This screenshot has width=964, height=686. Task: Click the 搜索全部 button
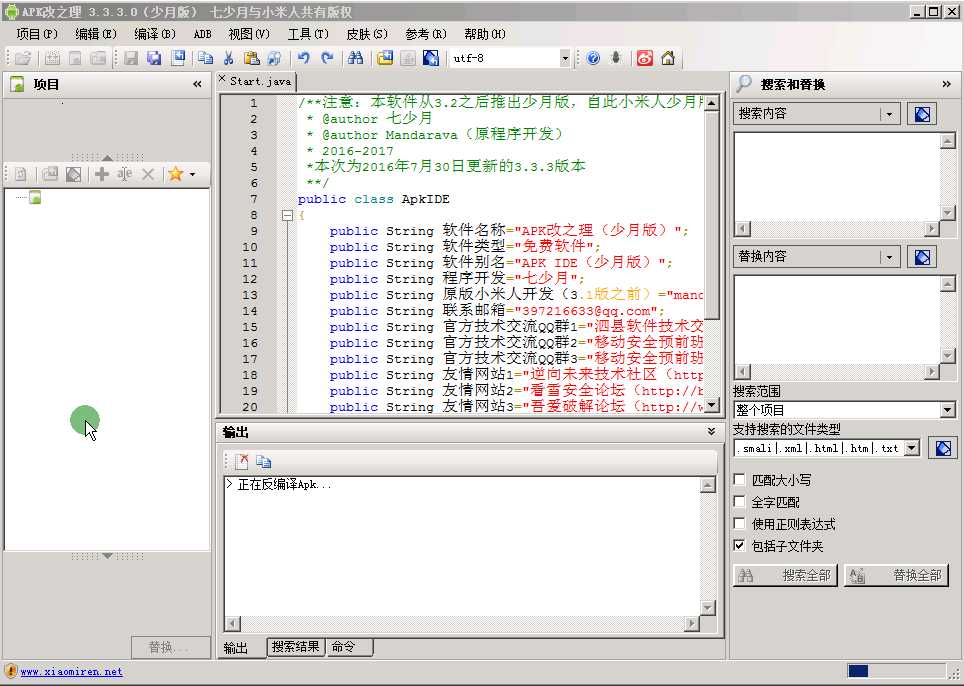coord(785,575)
